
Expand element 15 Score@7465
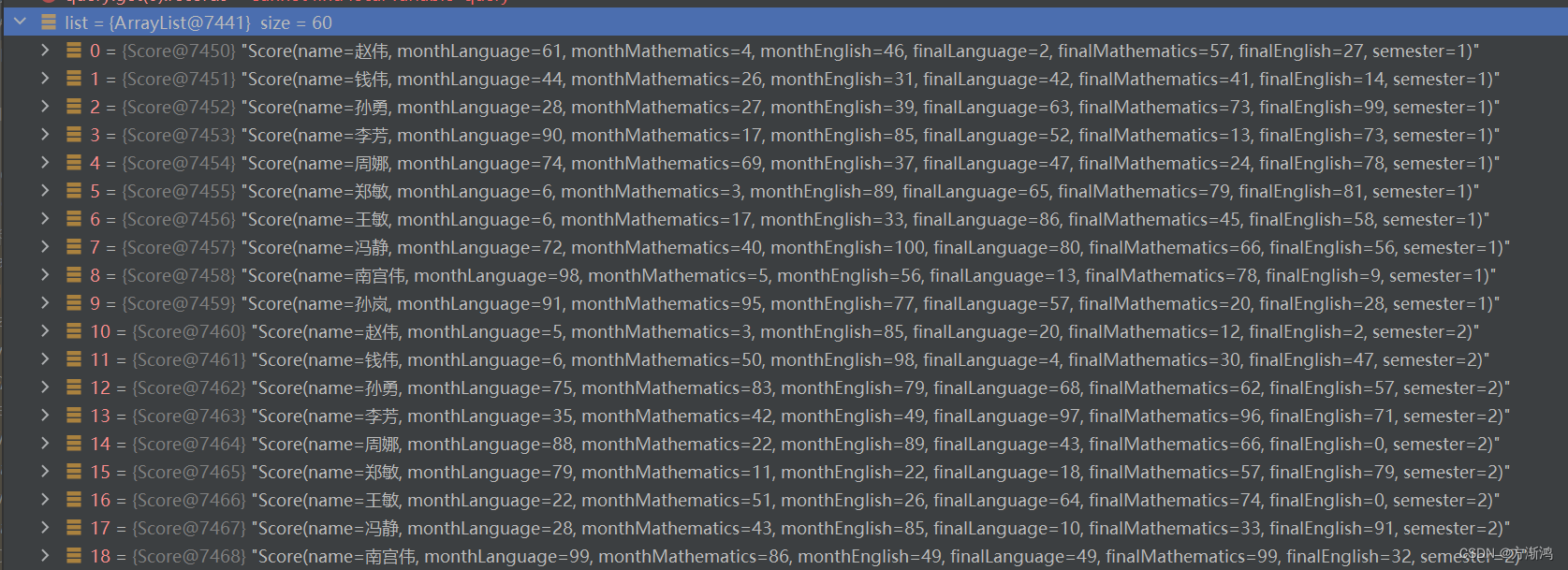[45, 472]
